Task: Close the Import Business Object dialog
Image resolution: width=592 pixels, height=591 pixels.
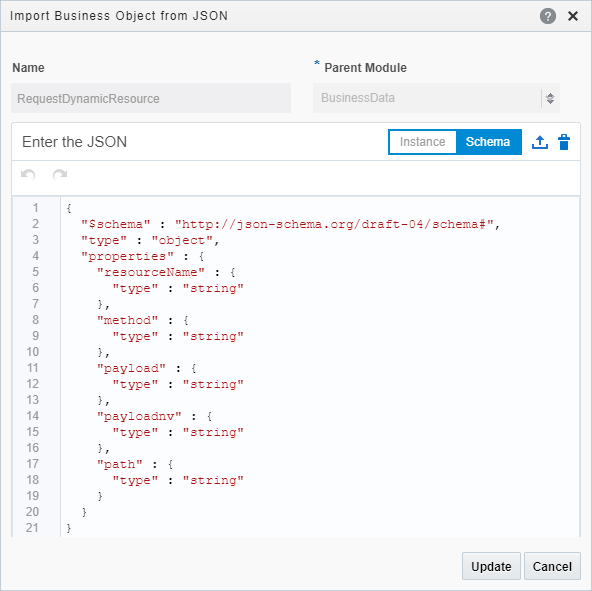Action: pyautogui.click(x=573, y=16)
